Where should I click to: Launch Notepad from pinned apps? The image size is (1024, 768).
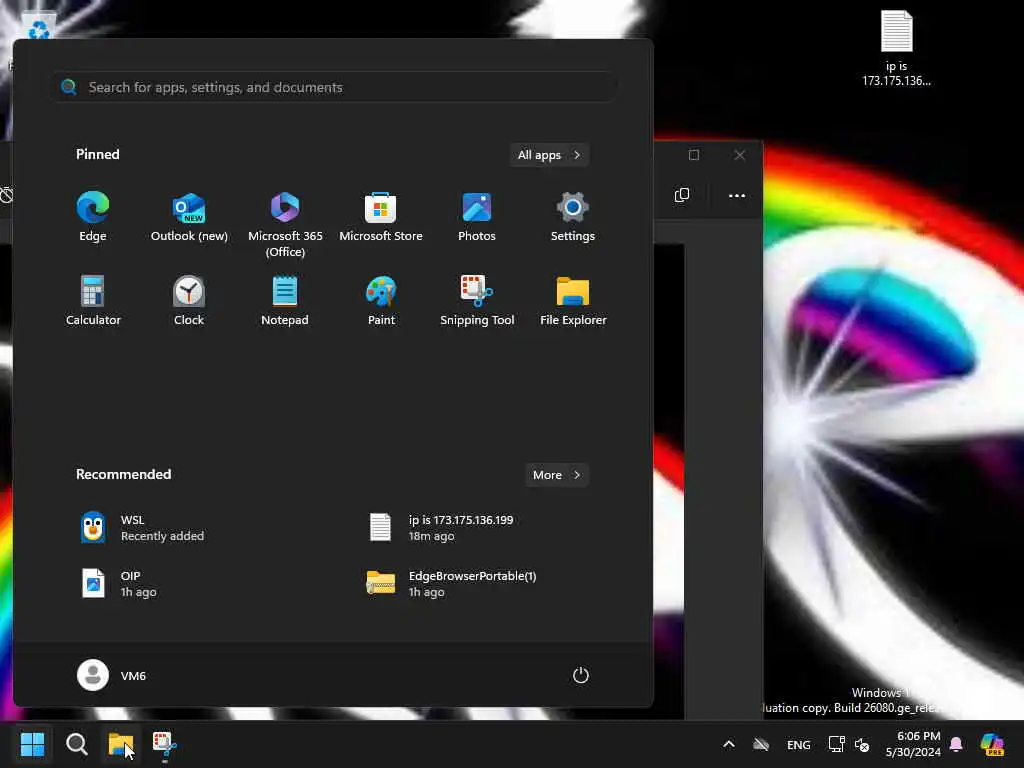285,301
